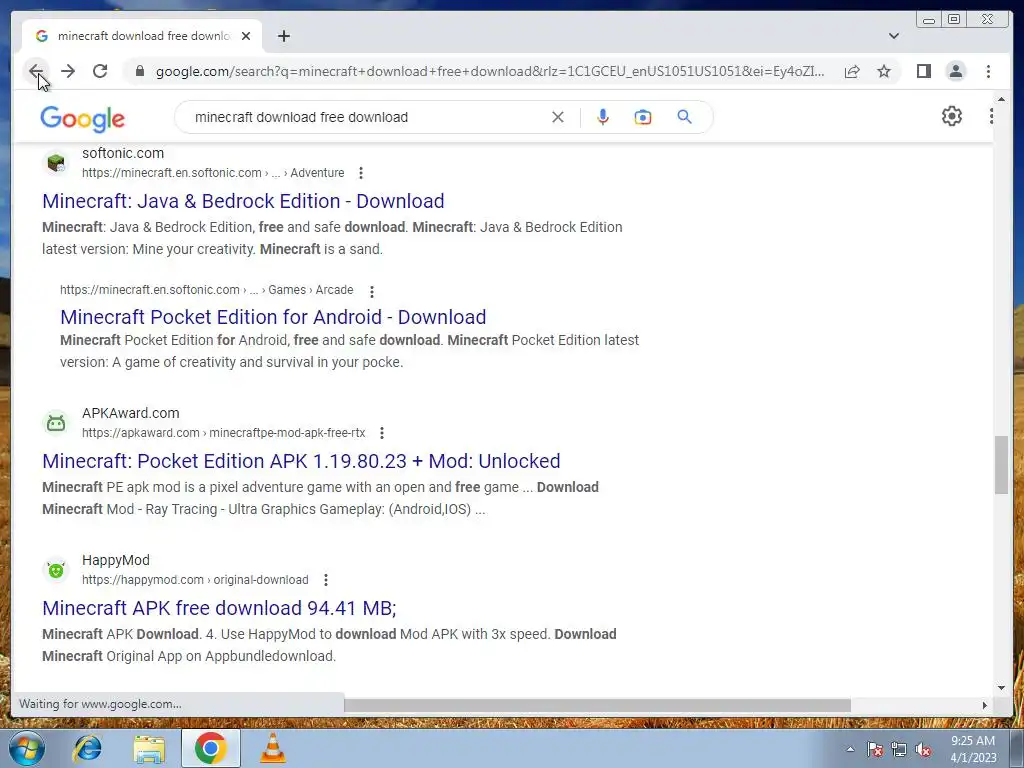1024x768 pixels.
Task: Click the padlock site info icon
Action: [139, 71]
